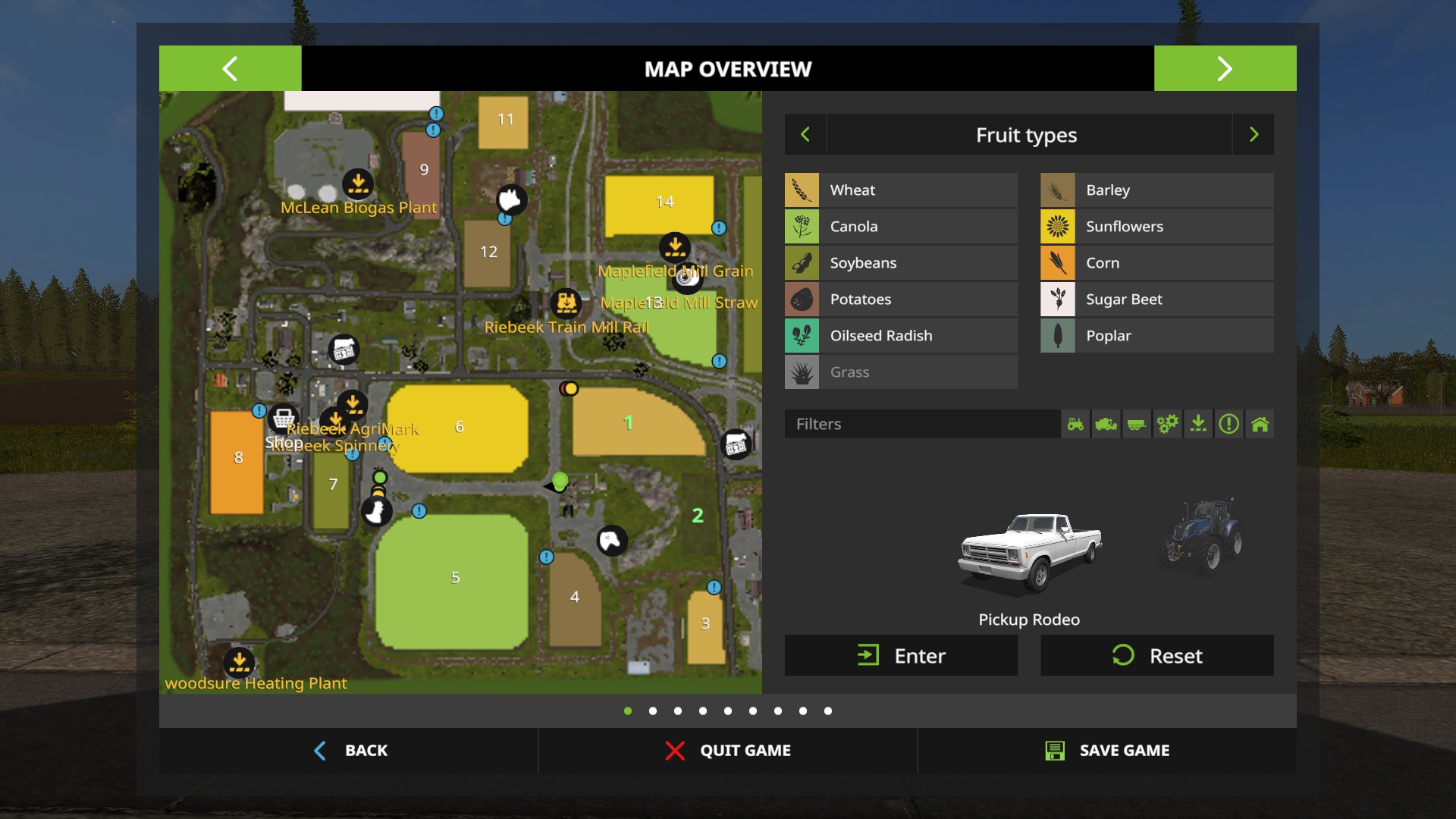
Task: Go to next Fruit types category
Action: pyautogui.click(x=1254, y=135)
